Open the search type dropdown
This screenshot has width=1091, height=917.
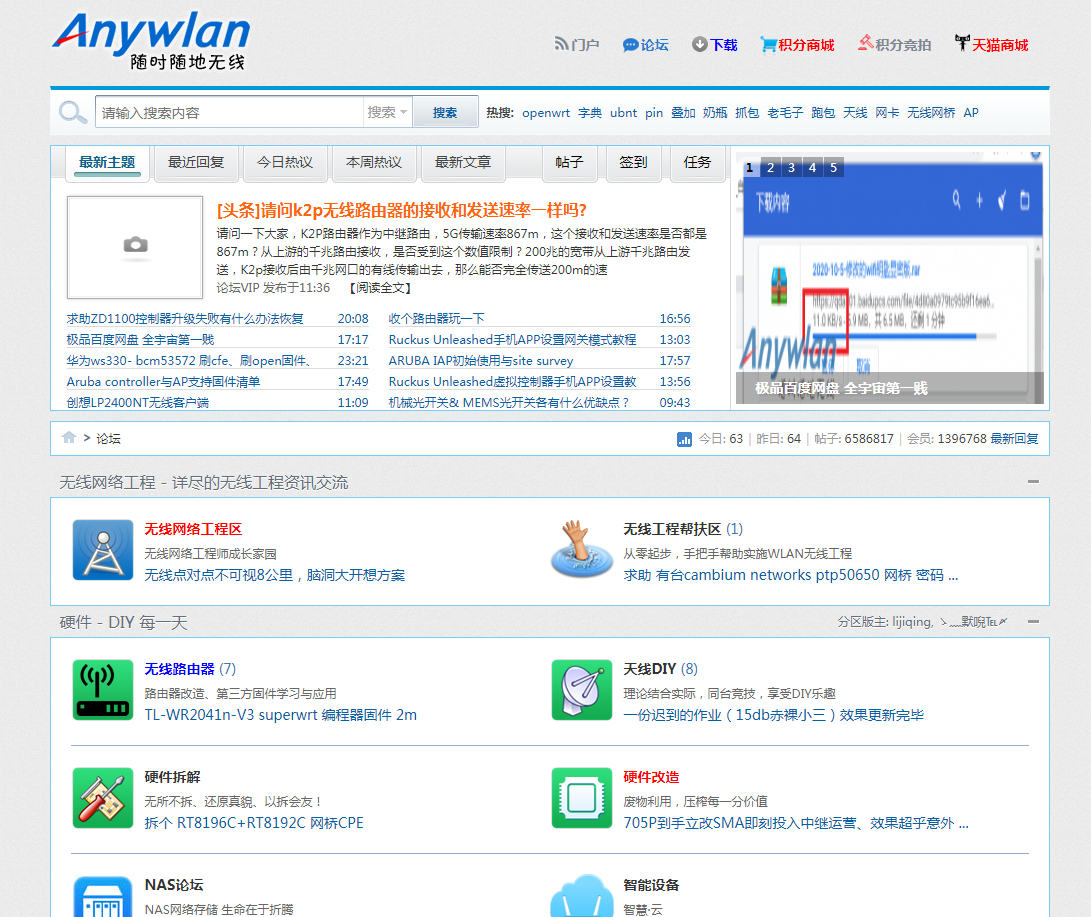387,112
